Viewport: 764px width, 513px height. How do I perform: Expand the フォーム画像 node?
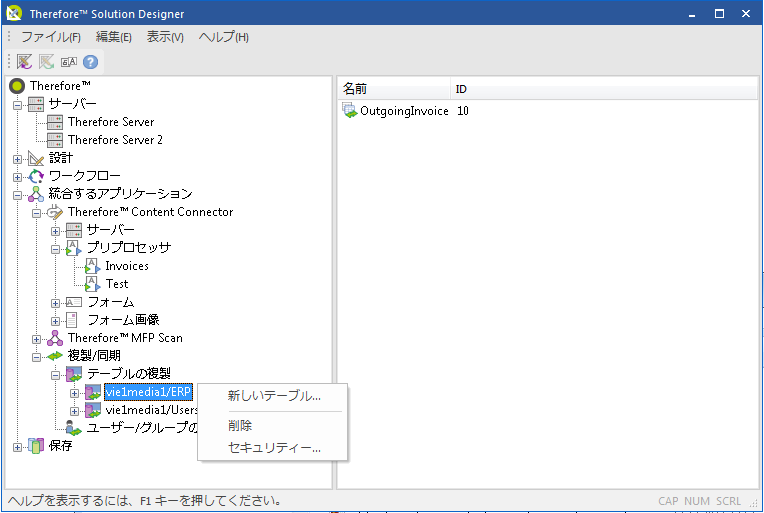coord(56,321)
